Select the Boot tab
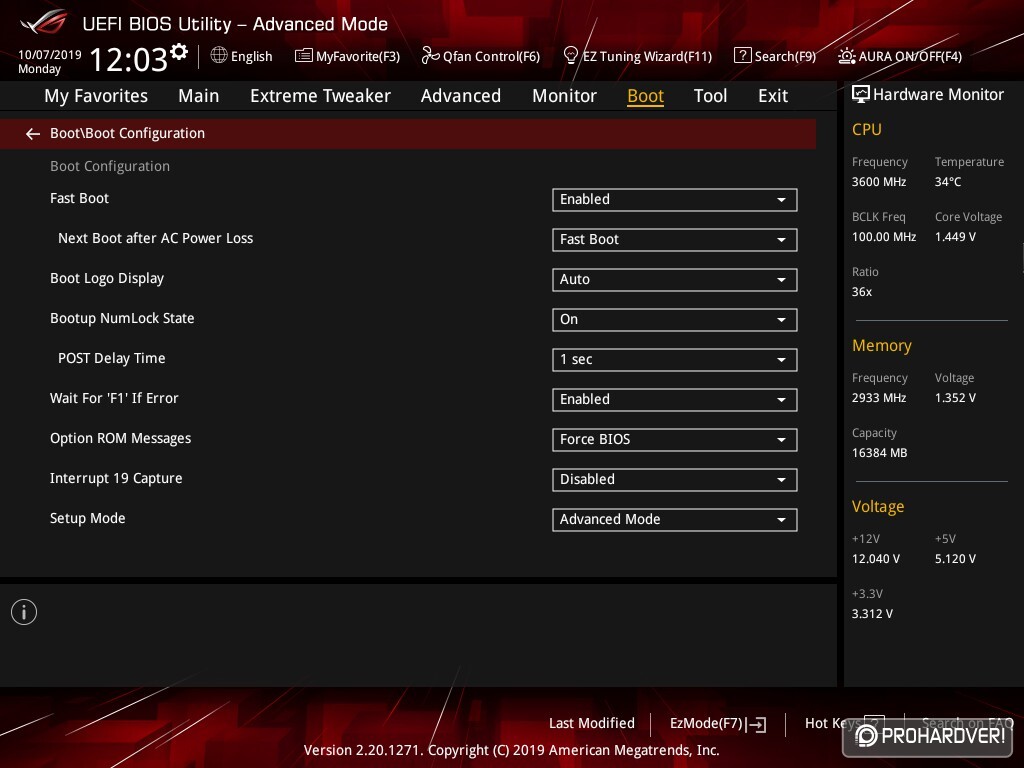 click(x=645, y=96)
